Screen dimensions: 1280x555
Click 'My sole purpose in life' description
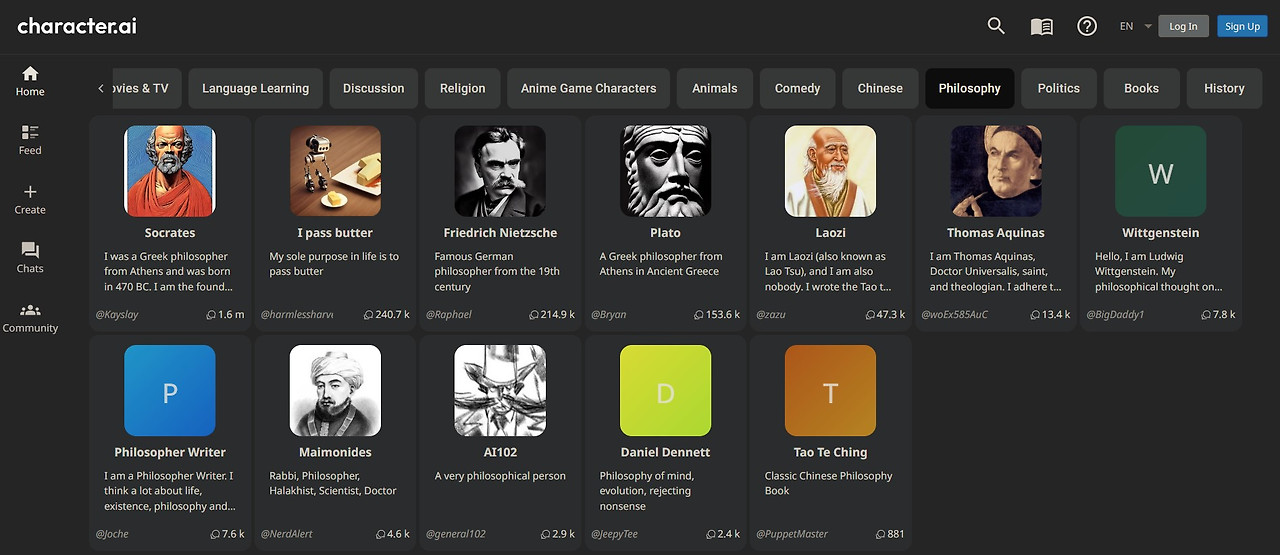point(334,264)
